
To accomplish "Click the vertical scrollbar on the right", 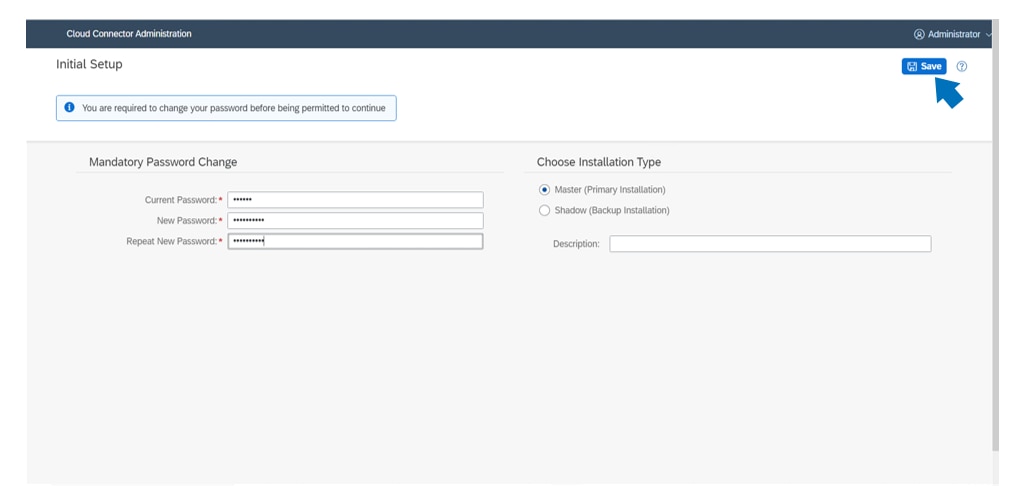I will [x=995, y=250].
